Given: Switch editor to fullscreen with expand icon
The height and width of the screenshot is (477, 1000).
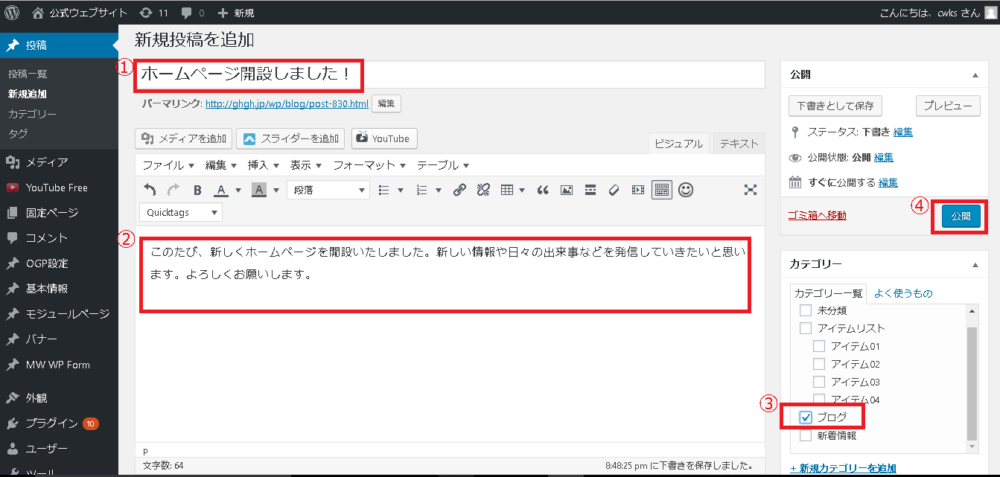Looking at the screenshot, I should (751, 189).
